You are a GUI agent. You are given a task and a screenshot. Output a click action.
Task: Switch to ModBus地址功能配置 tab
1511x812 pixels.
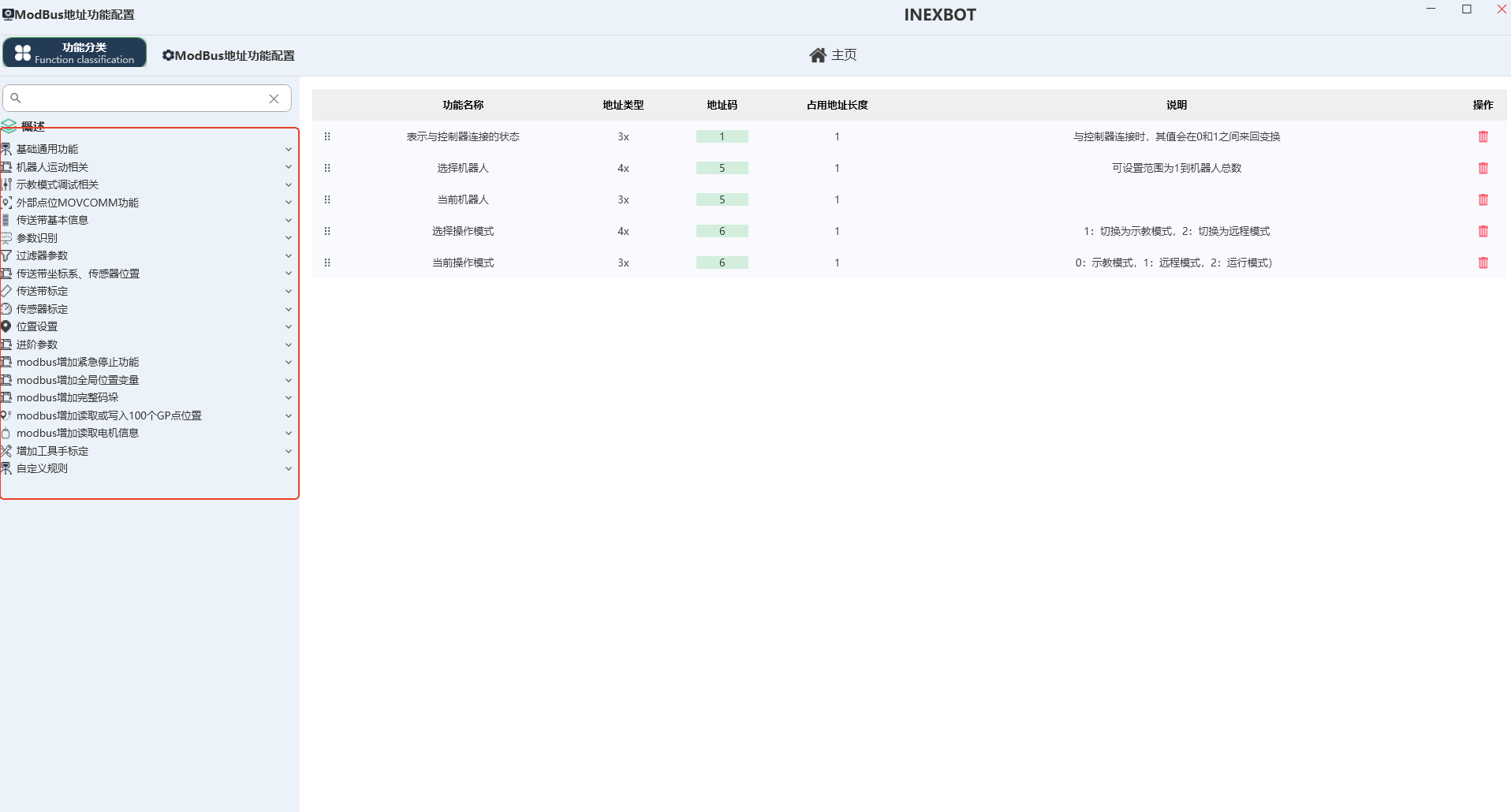point(229,55)
